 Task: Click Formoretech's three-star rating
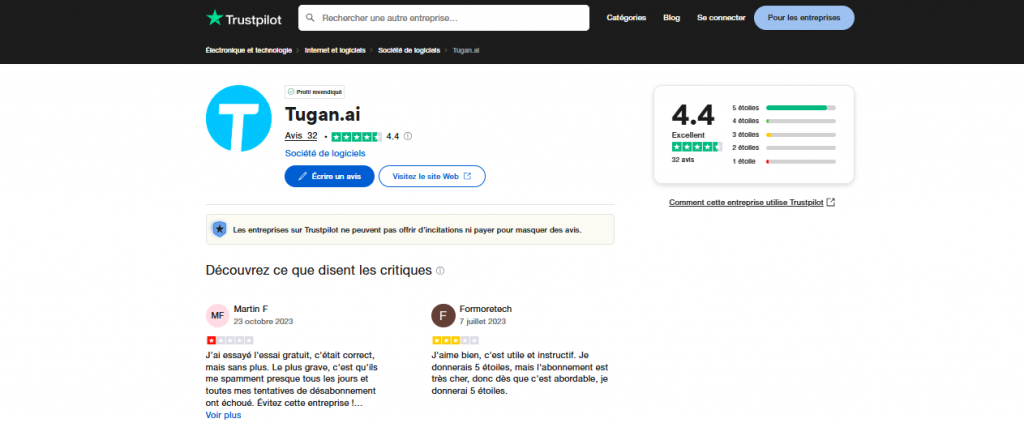coord(455,340)
